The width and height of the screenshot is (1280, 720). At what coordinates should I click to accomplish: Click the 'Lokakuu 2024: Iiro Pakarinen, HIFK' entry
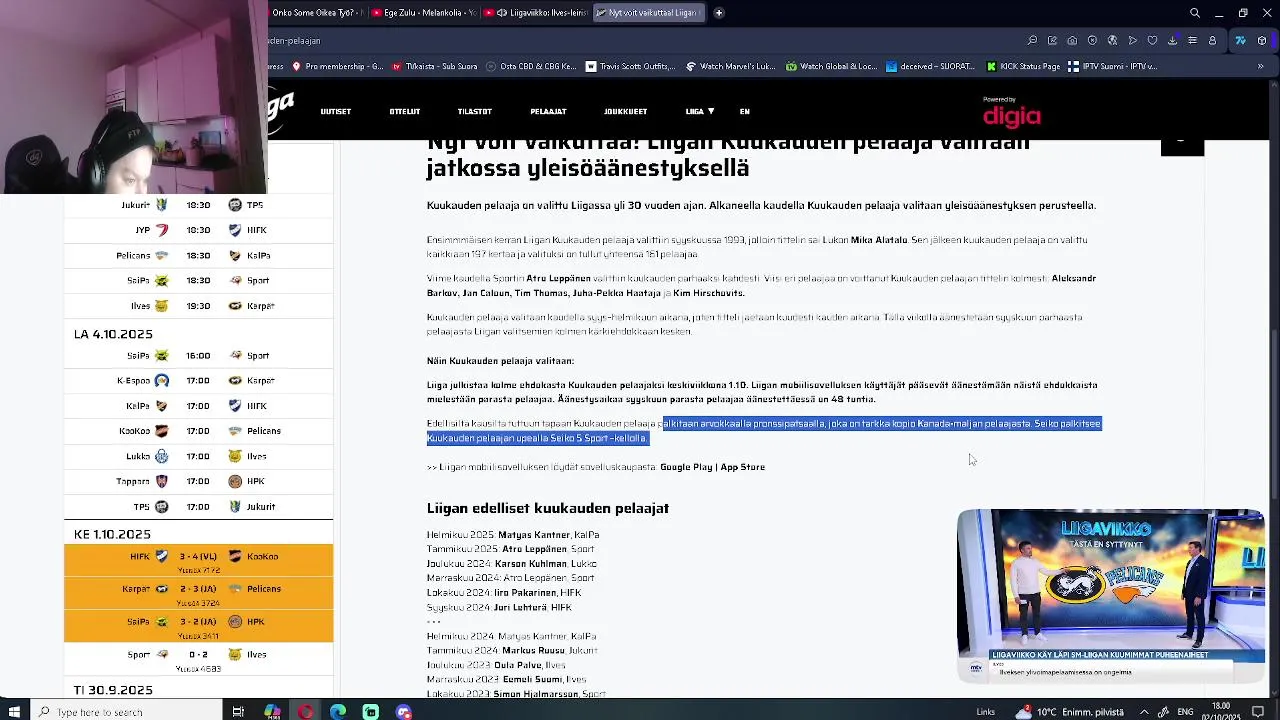pyautogui.click(x=504, y=593)
